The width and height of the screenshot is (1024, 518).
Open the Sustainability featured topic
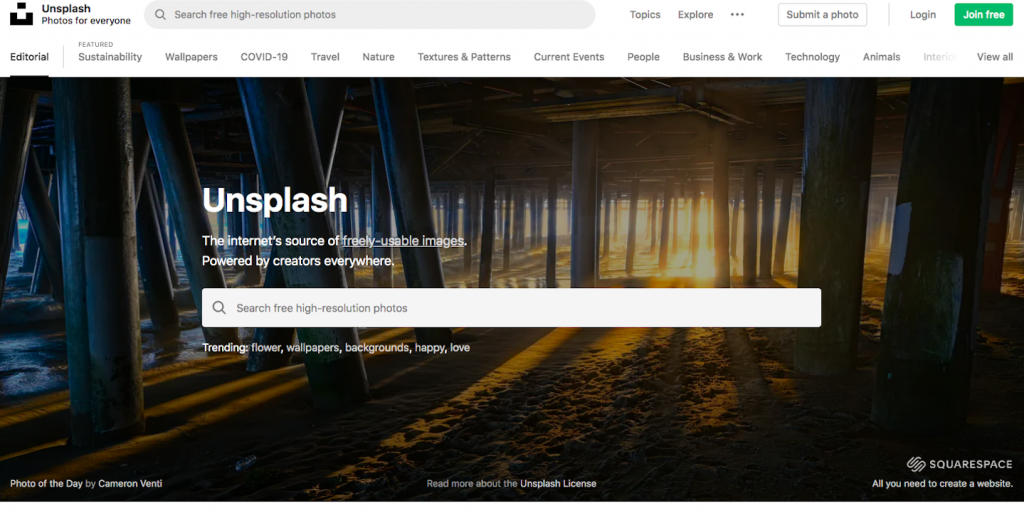(x=110, y=57)
